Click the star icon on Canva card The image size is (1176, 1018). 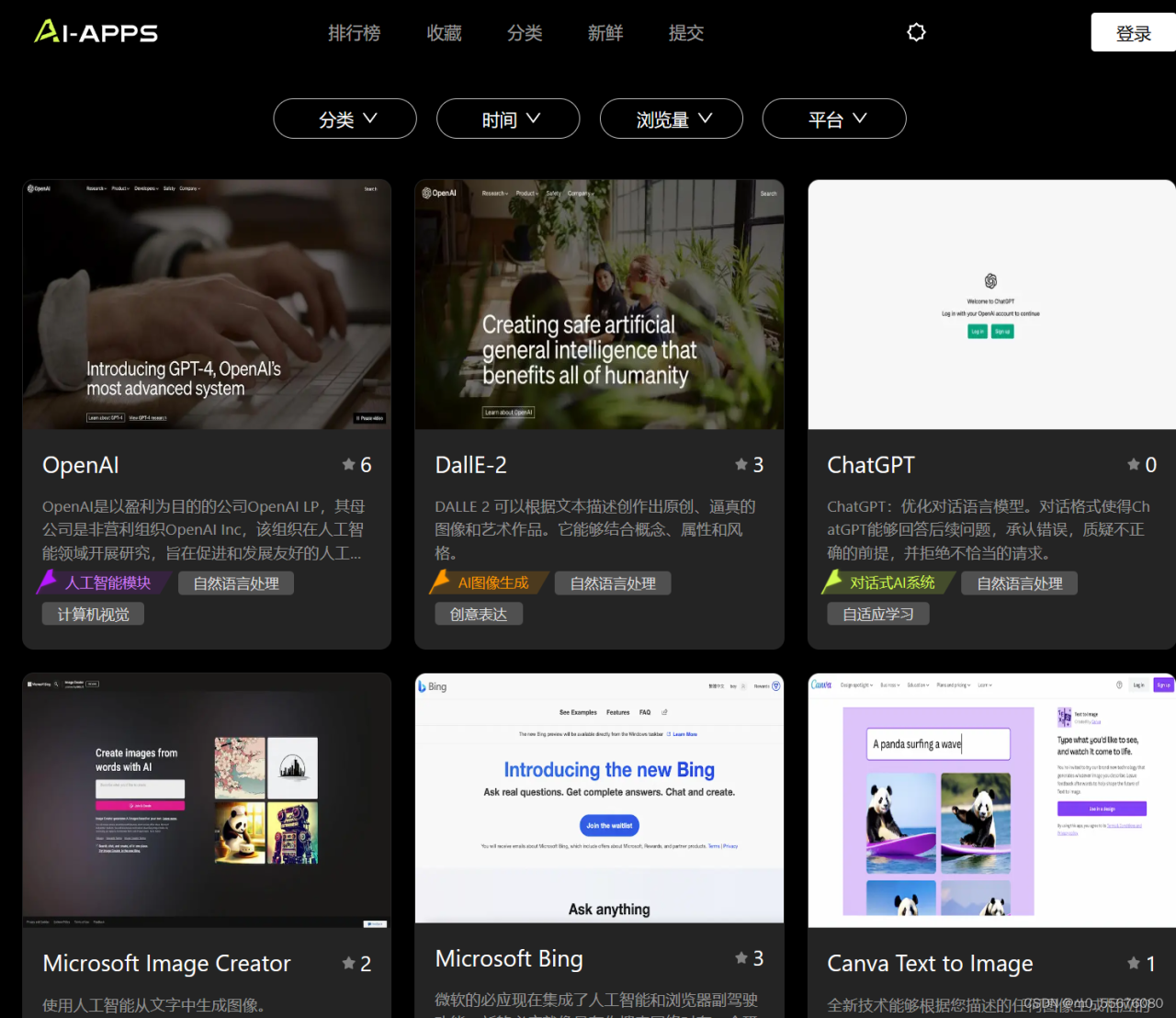(1134, 963)
